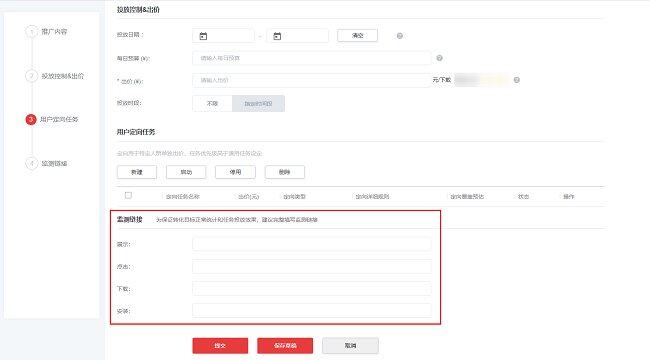
Task: Click step 2 circle in sidebar
Action: click(32, 75)
